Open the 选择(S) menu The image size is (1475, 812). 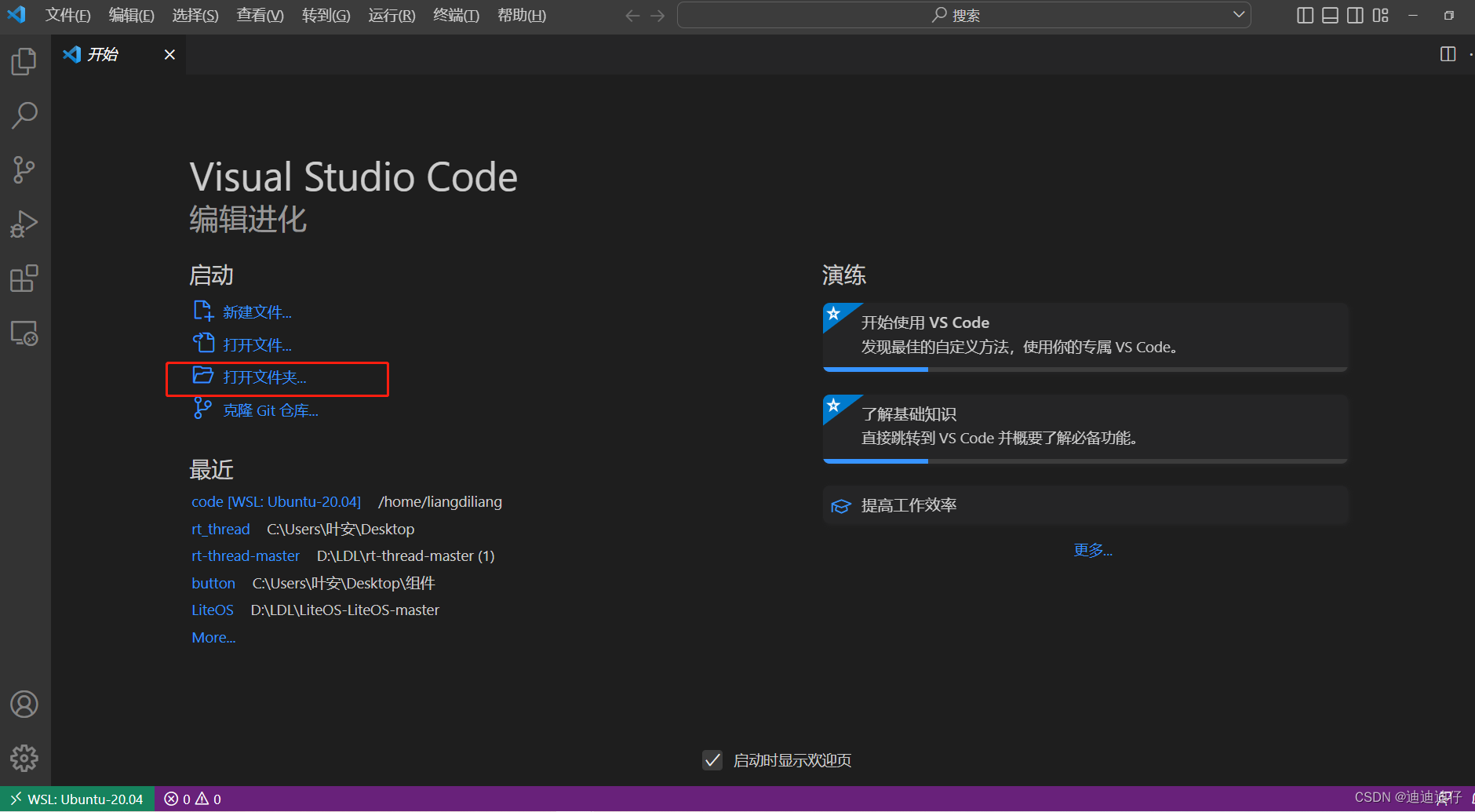(195, 16)
